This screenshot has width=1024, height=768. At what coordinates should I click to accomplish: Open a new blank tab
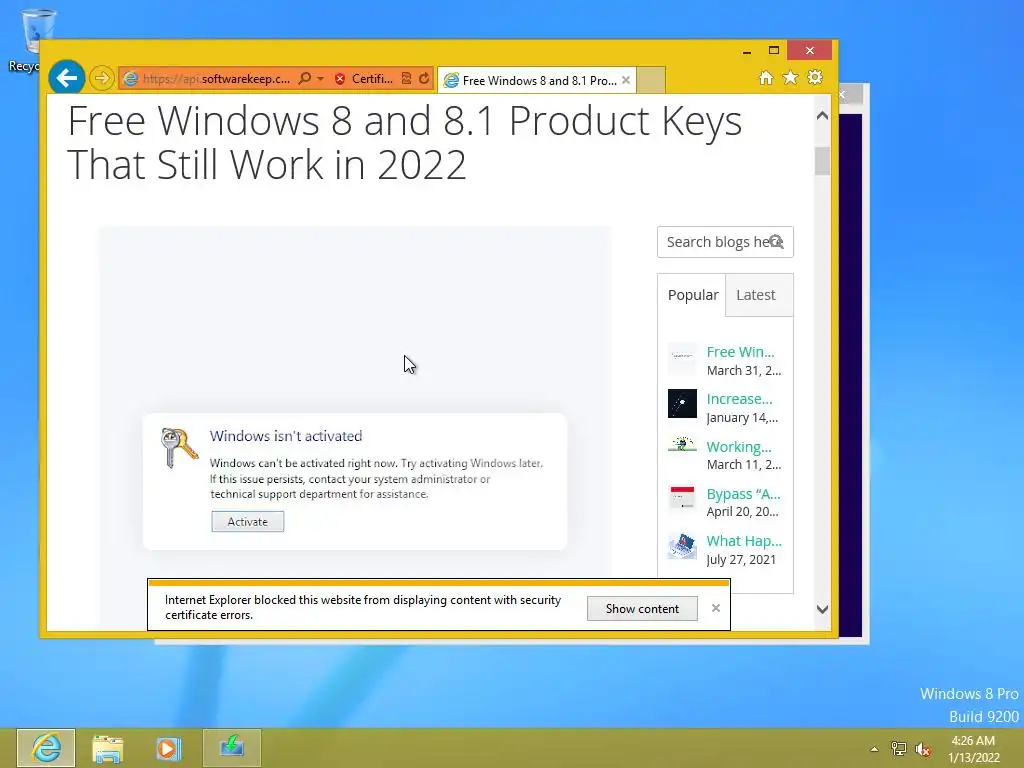point(650,80)
